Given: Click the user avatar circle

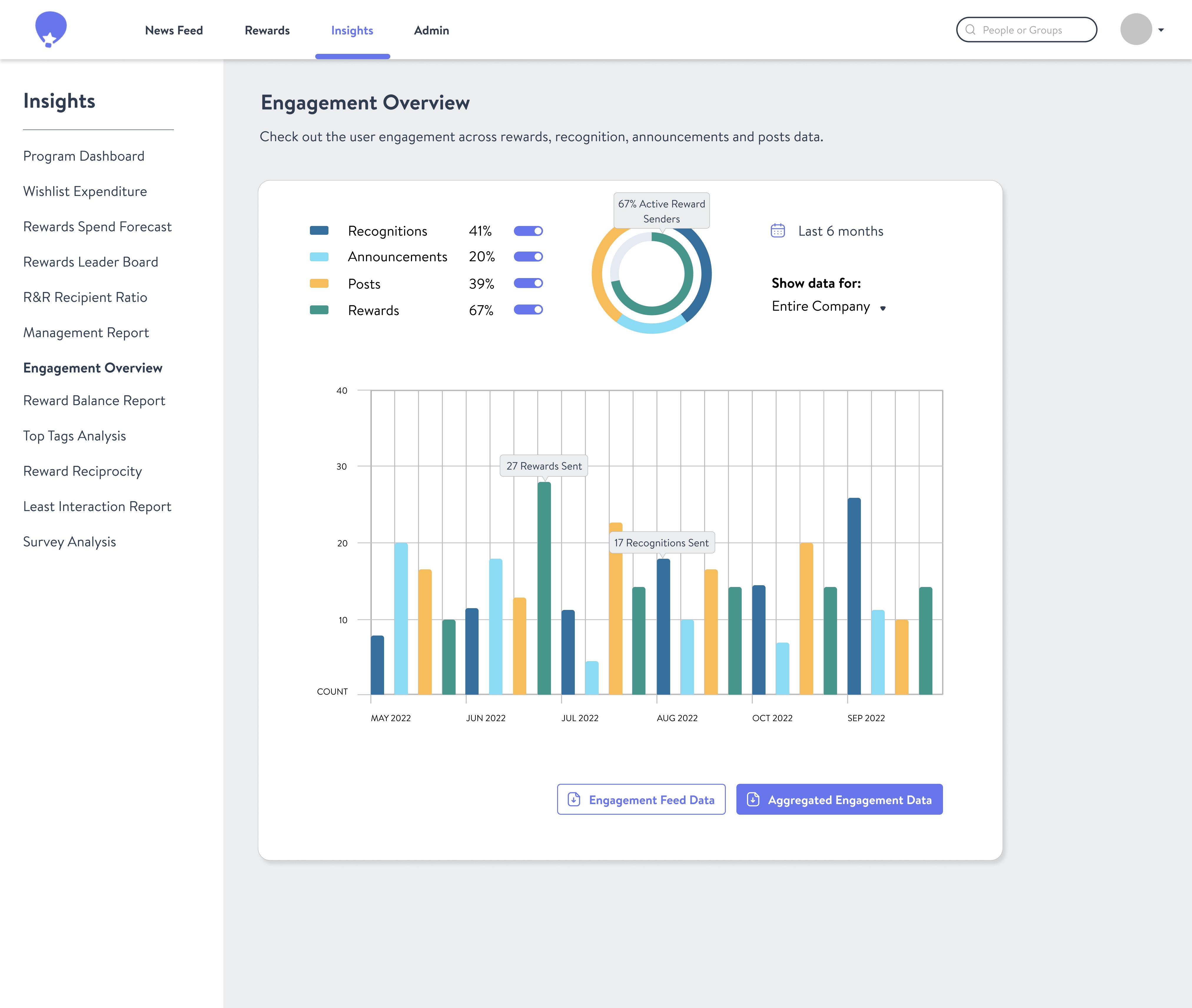Looking at the screenshot, I should 1135,30.
